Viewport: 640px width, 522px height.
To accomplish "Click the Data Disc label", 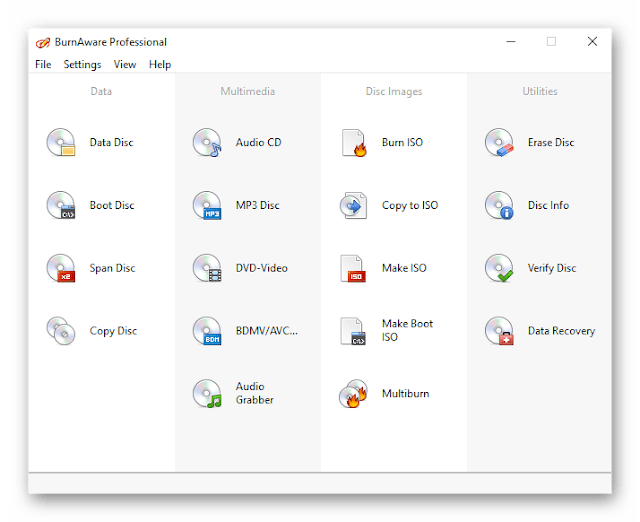I will [111, 142].
